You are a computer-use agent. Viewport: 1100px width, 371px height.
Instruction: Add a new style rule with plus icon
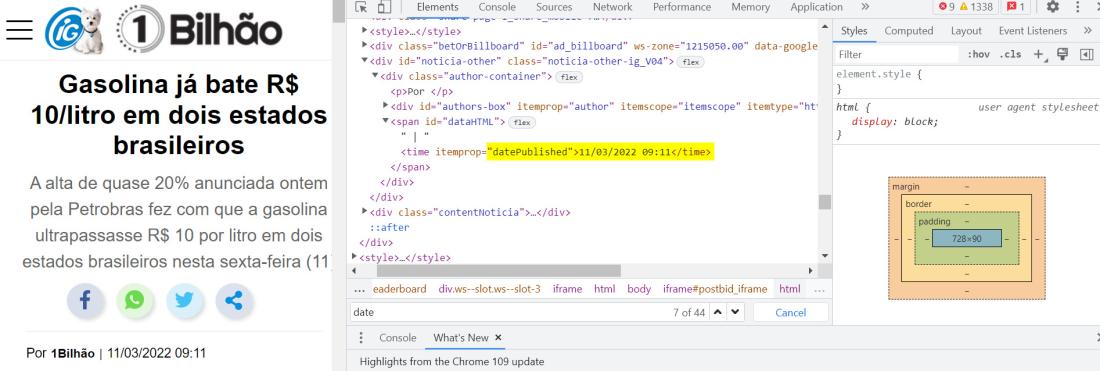point(1039,54)
